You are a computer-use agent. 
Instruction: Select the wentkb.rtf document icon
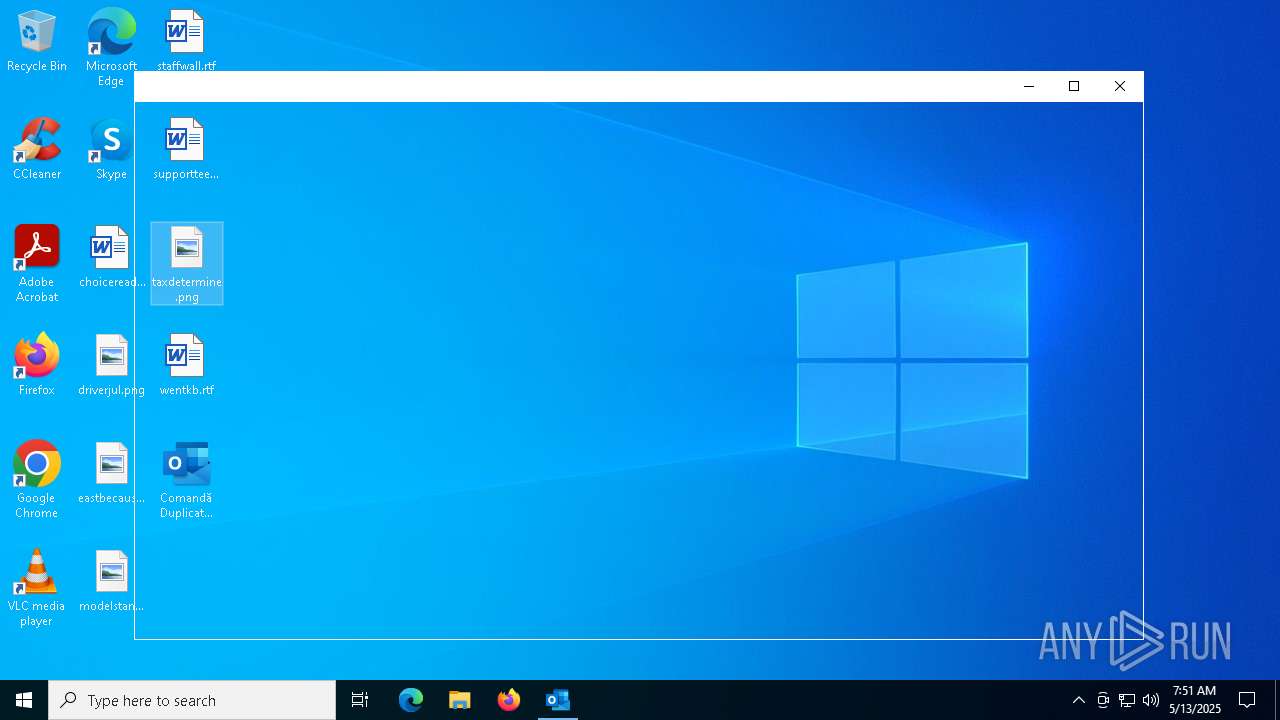[186, 366]
